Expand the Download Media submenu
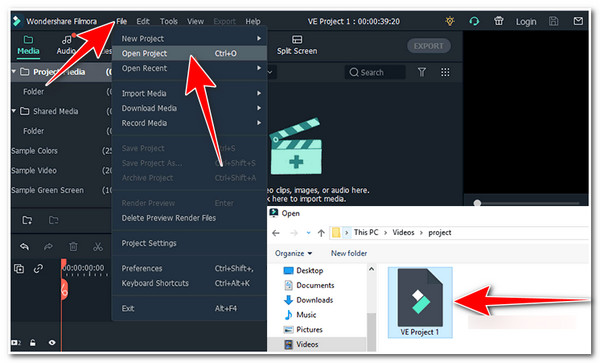 (190, 108)
